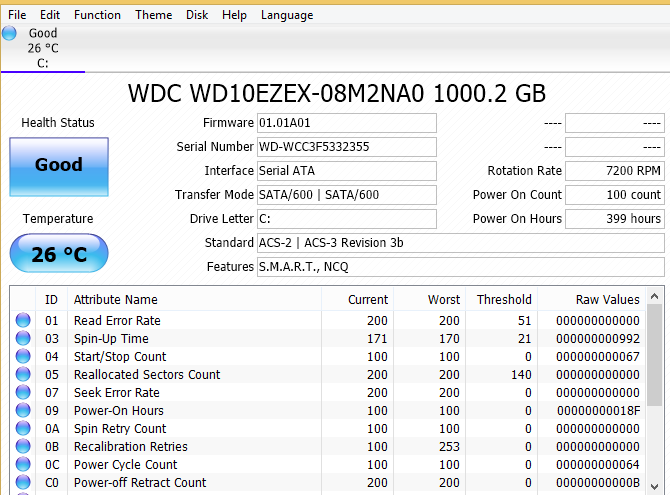Viewport: 670px width, 495px height.
Task: Open the Disk menu
Action: (197, 15)
